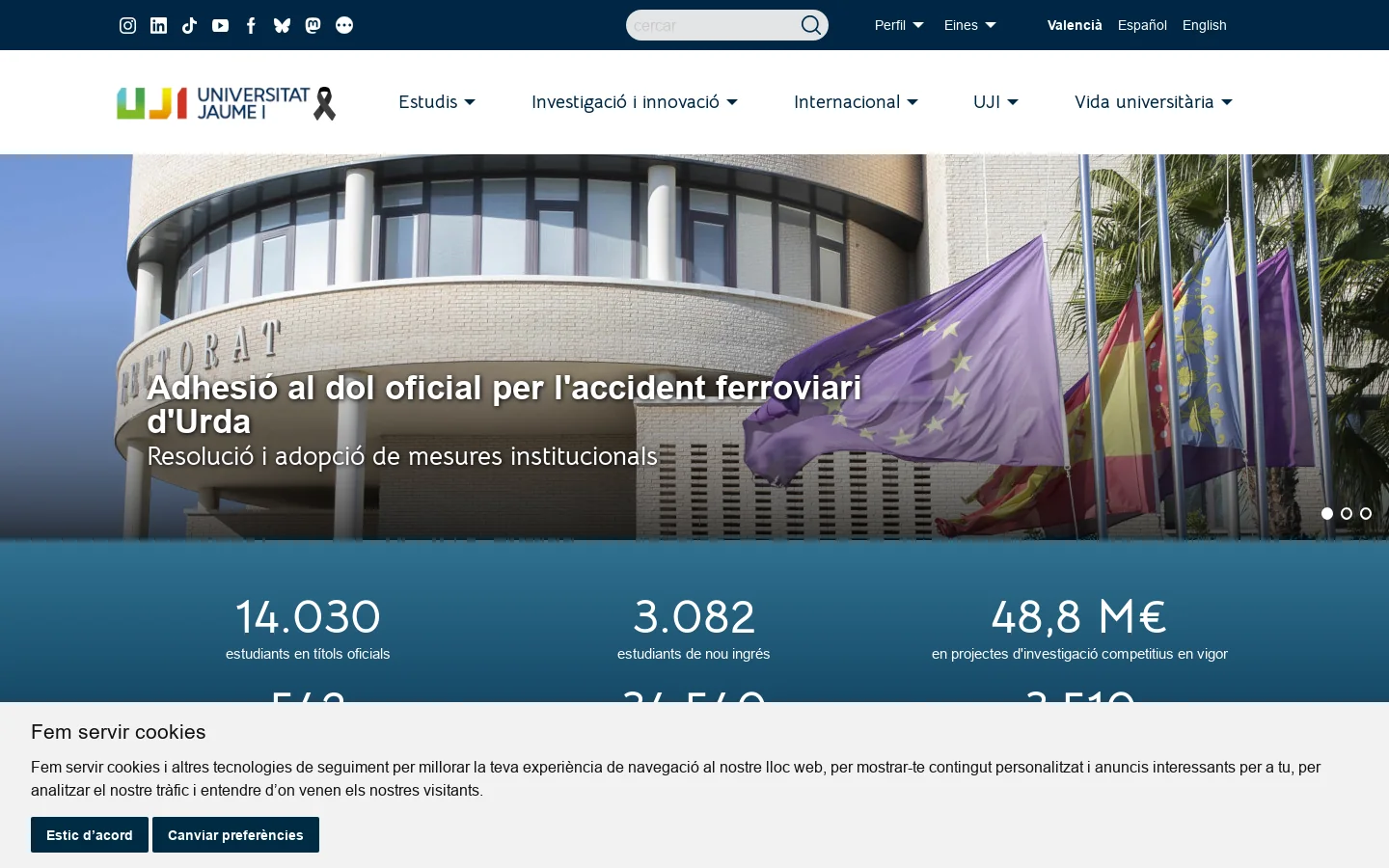Click the 14.030 students figure
The height and width of the screenshot is (868, 1389).
[308, 616]
